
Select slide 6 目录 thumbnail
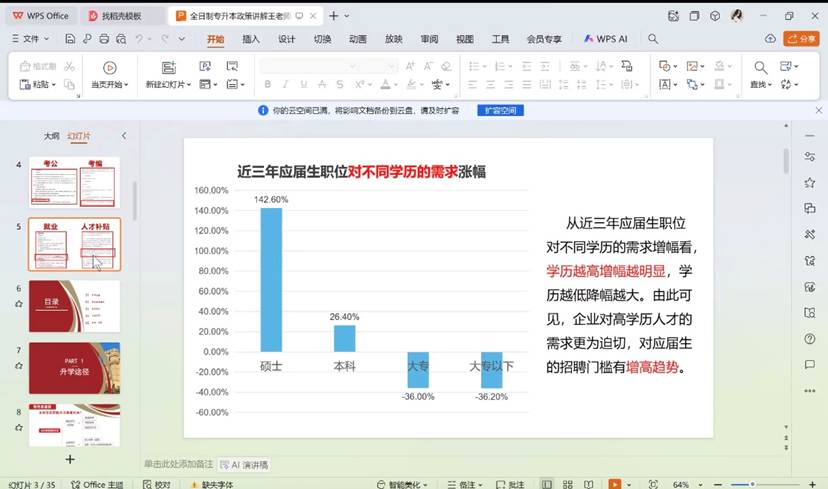[74, 306]
